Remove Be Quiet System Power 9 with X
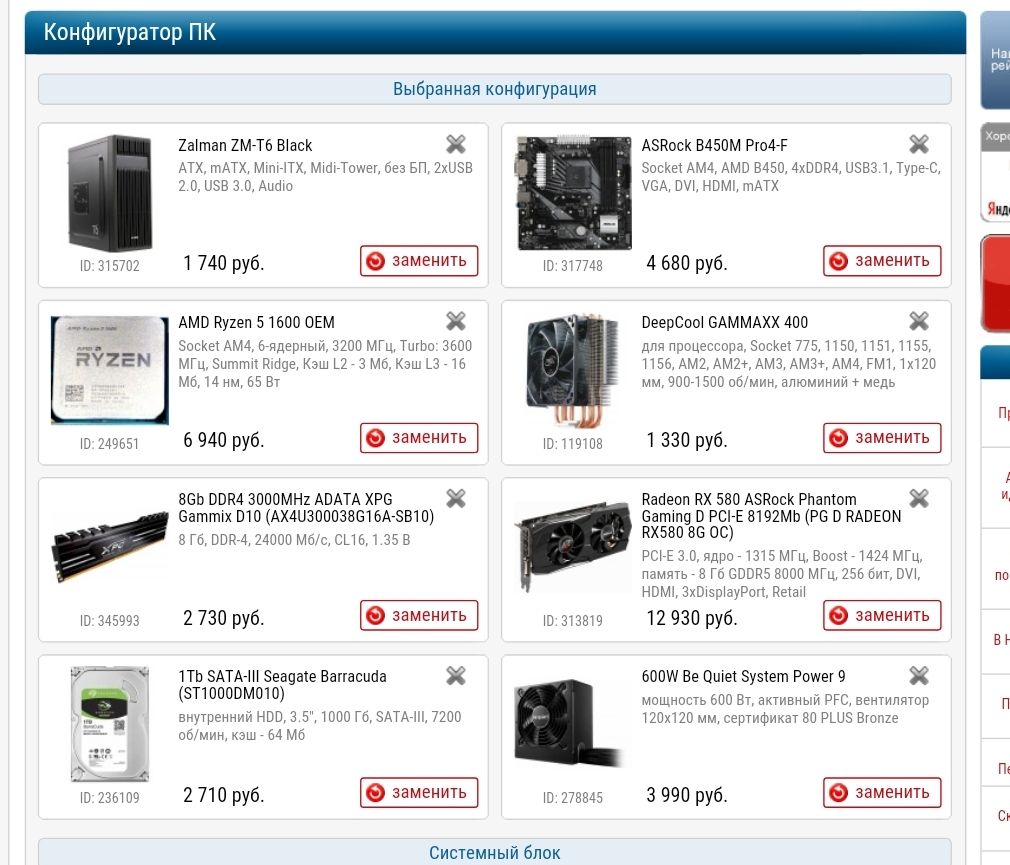Screen dimensions: 1010x865 [x=919, y=675]
